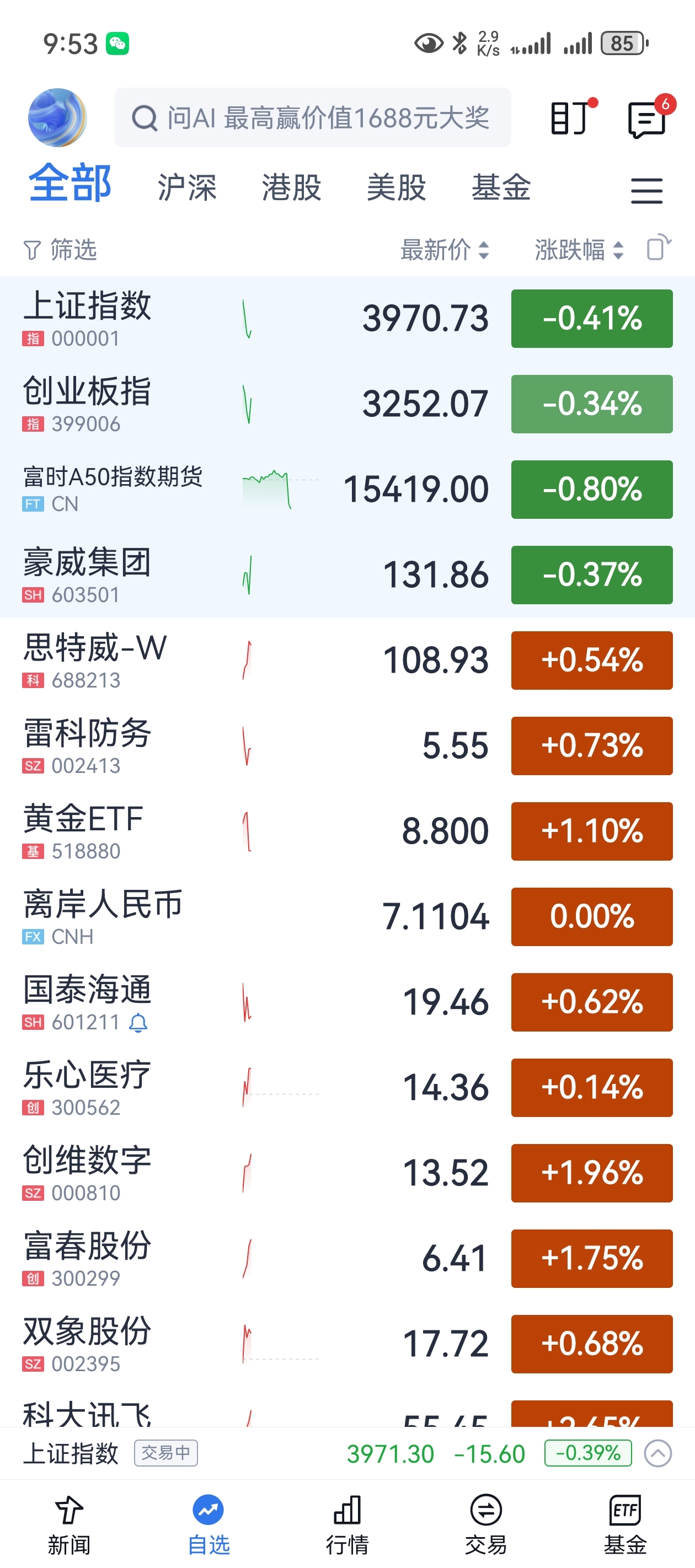695x1568 pixels.
Task: Tap the 筛选 filter funnel icon
Action: pyautogui.click(x=31, y=250)
